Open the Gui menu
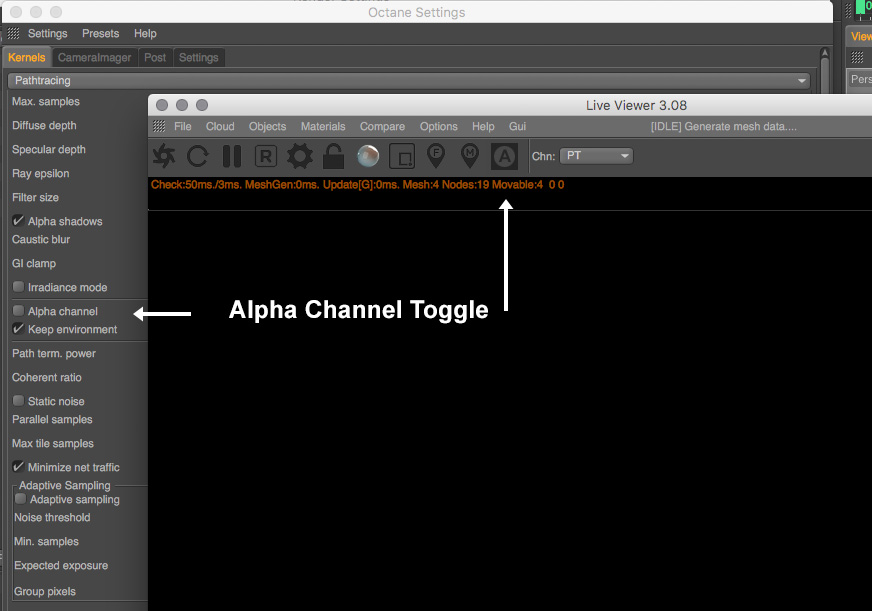Viewport: 872px width, 611px height. point(517,126)
